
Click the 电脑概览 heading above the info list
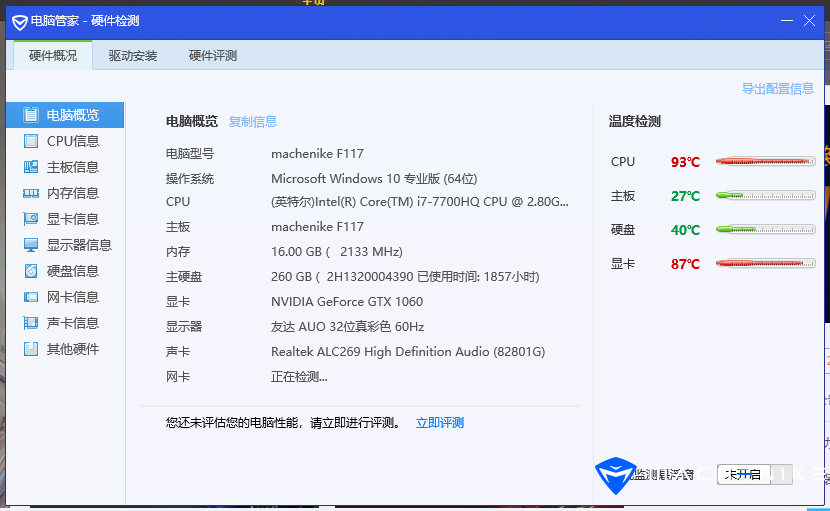pyautogui.click(x=192, y=121)
